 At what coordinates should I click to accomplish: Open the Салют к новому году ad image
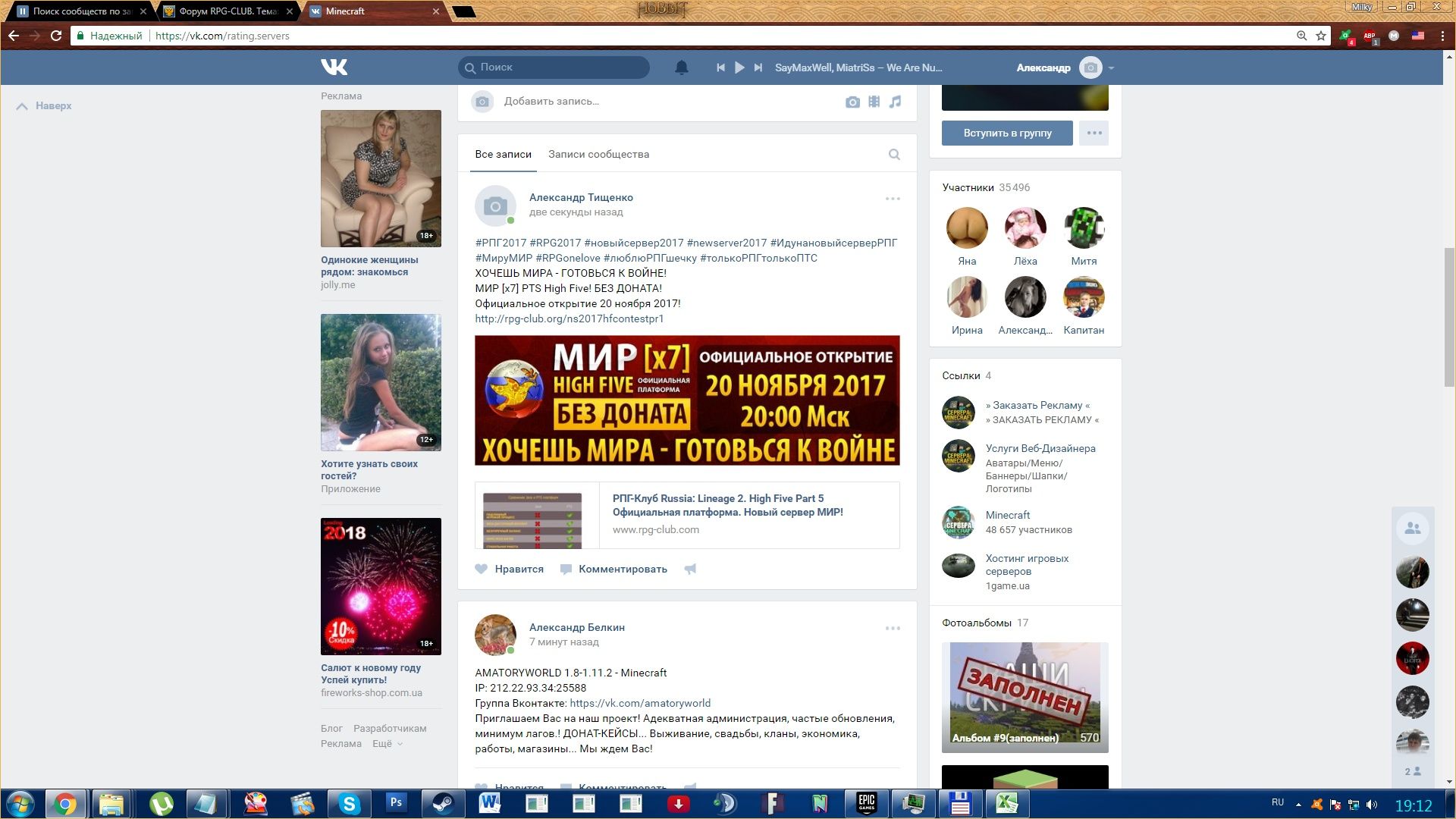point(381,587)
